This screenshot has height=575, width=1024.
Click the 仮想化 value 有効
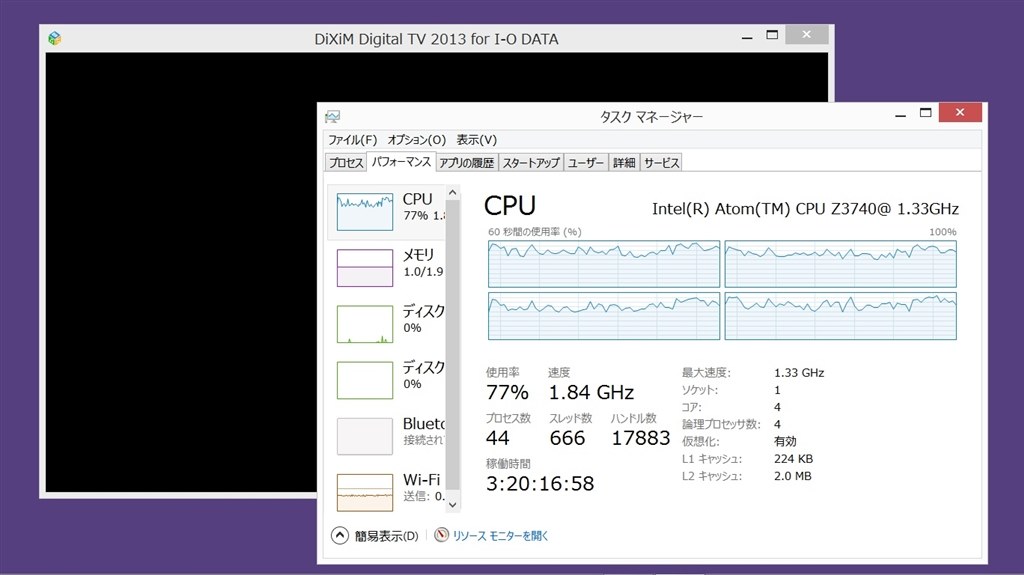(785, 442)
